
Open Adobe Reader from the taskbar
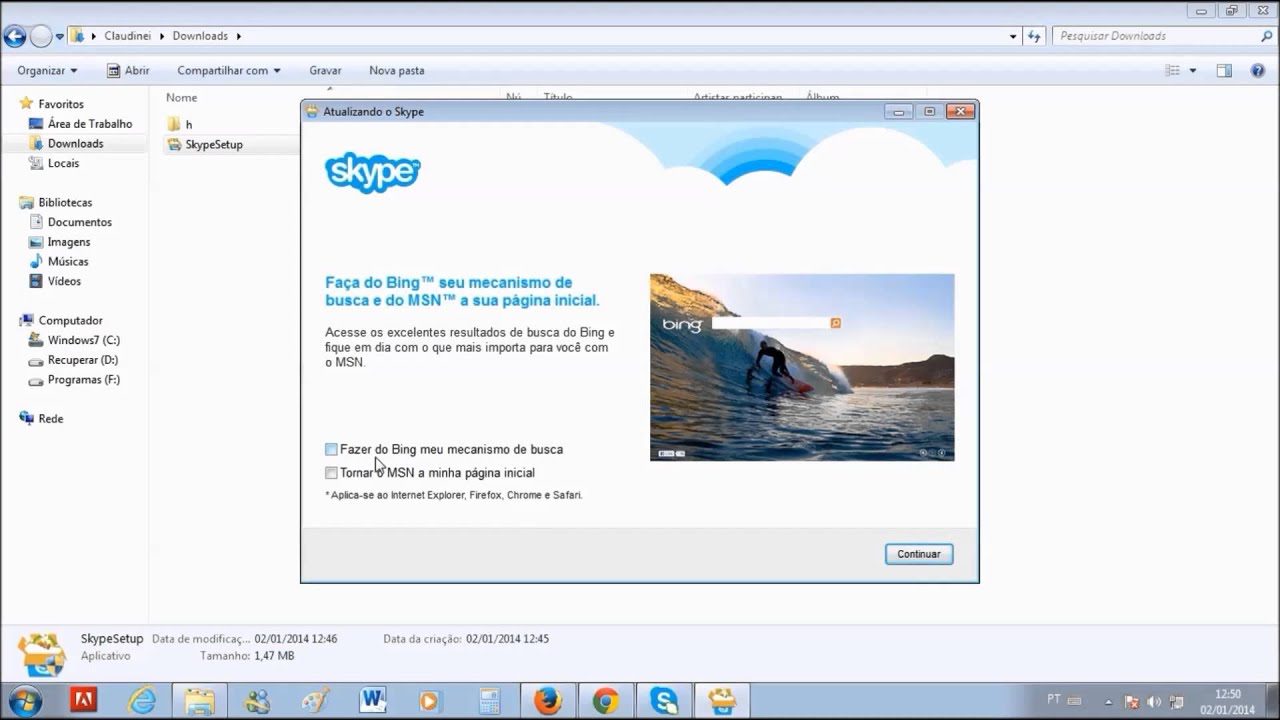click(83, 701)
